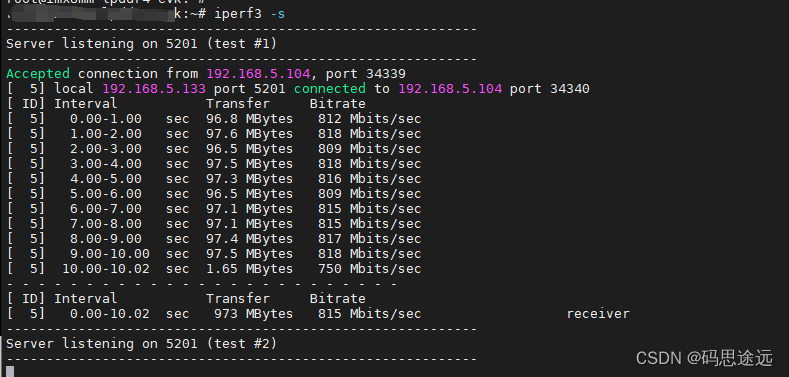
Task: Click 96.5 MBytes in the 2.00-3.00 row
Action: coord(250,149)
